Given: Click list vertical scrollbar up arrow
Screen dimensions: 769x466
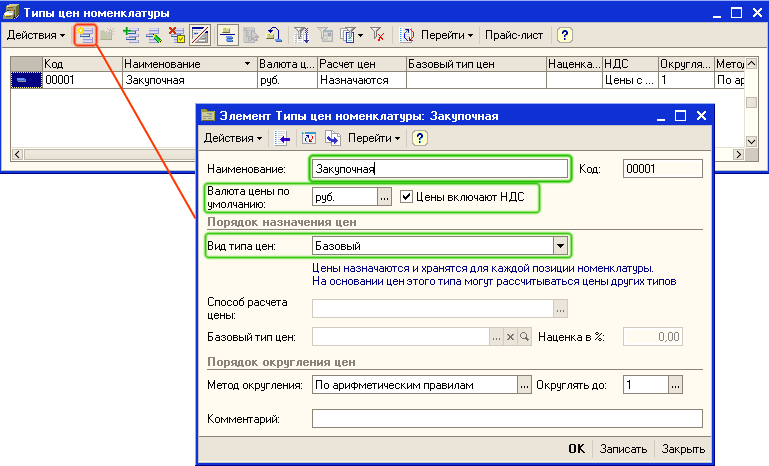Looking at the screenshot, I should (x=751, y=64).
